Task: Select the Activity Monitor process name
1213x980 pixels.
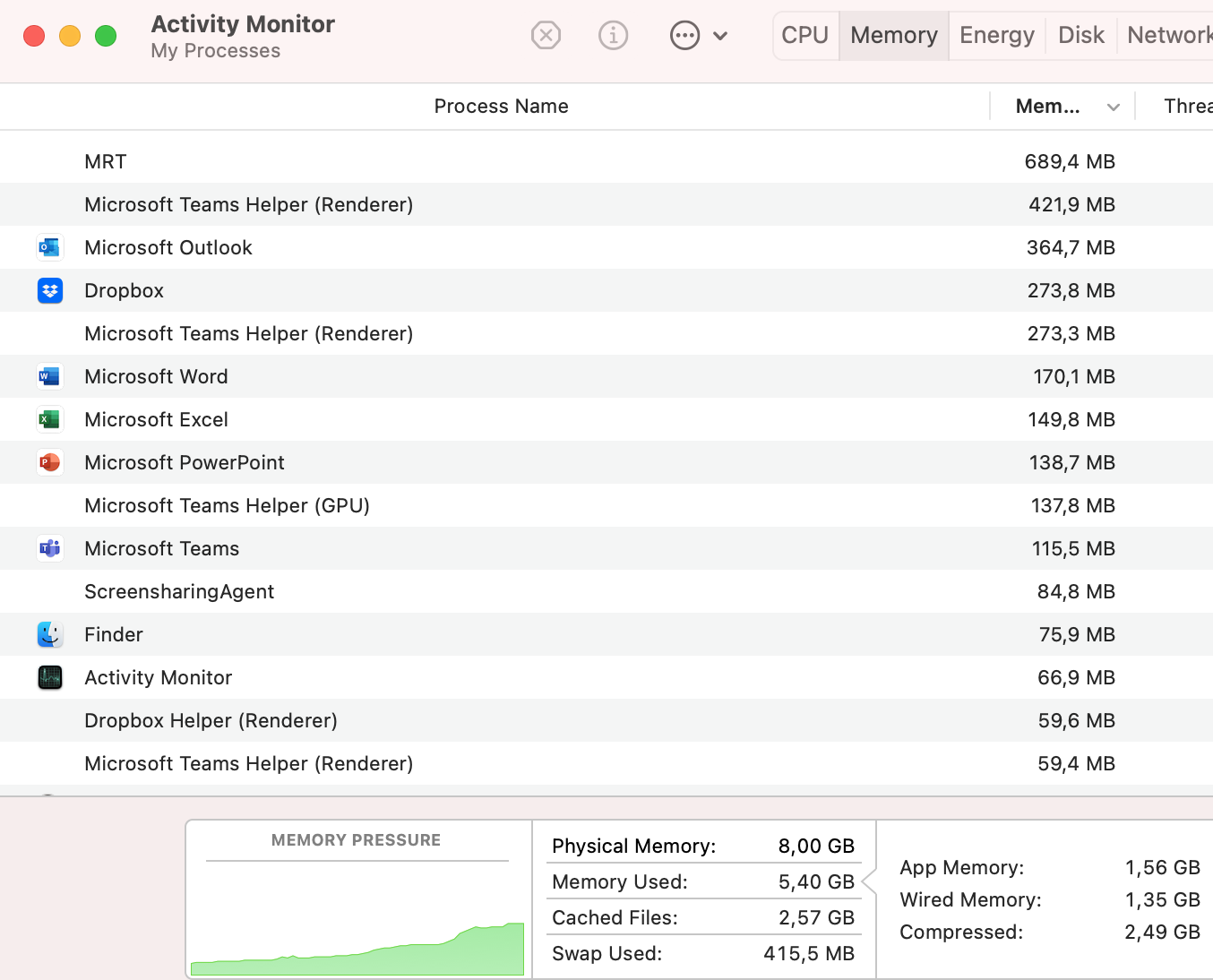Action: pyautogui.click(x=158, y=677)
